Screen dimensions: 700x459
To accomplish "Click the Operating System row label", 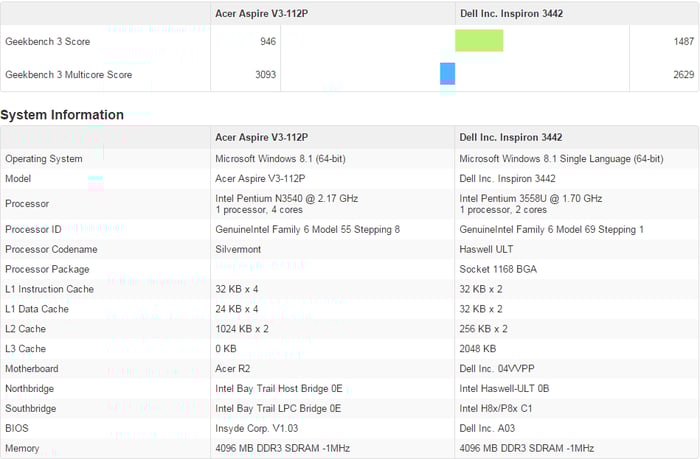I will click(x=44, y=159).
